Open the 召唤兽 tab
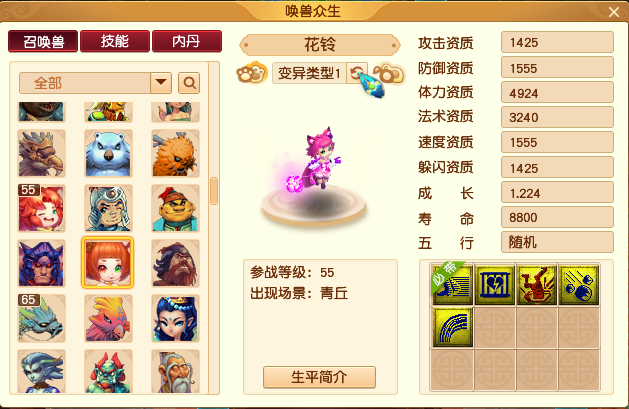This screenshot has width=629, height=409. [x=43, y=41]
